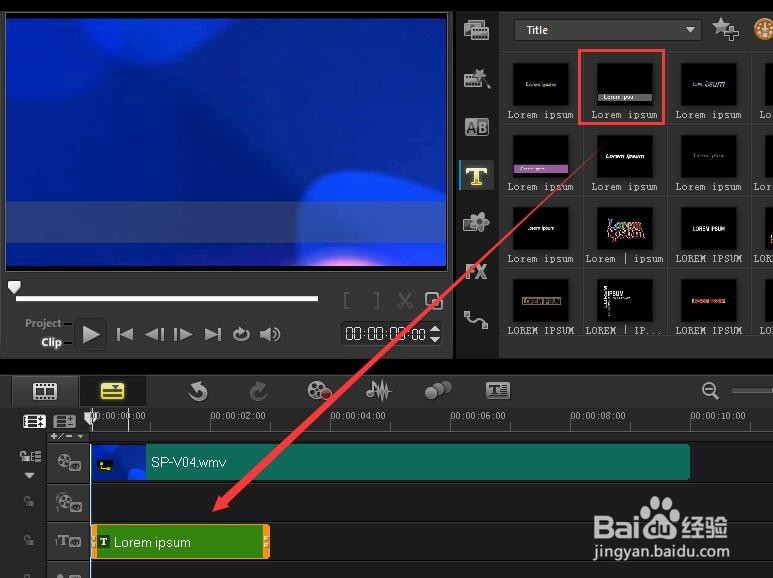This screenshot has width=773, height=578.
Task: Click the timeline ruler at 00:00:04:00
Action: tap(358, 416)
